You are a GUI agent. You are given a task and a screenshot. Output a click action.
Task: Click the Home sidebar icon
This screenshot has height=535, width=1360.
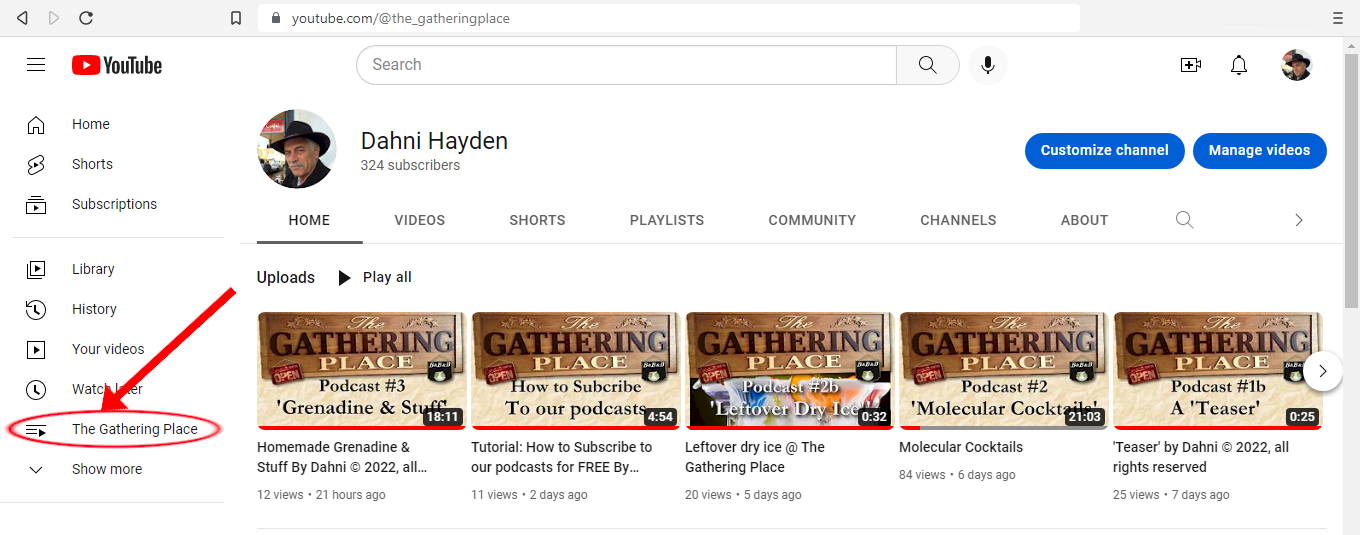coord(36,125)
